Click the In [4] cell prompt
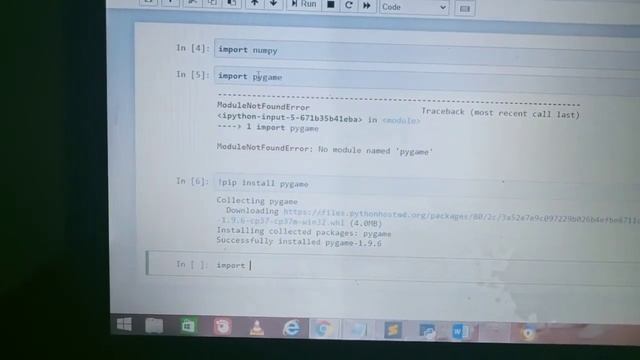 tap(193, 48)
